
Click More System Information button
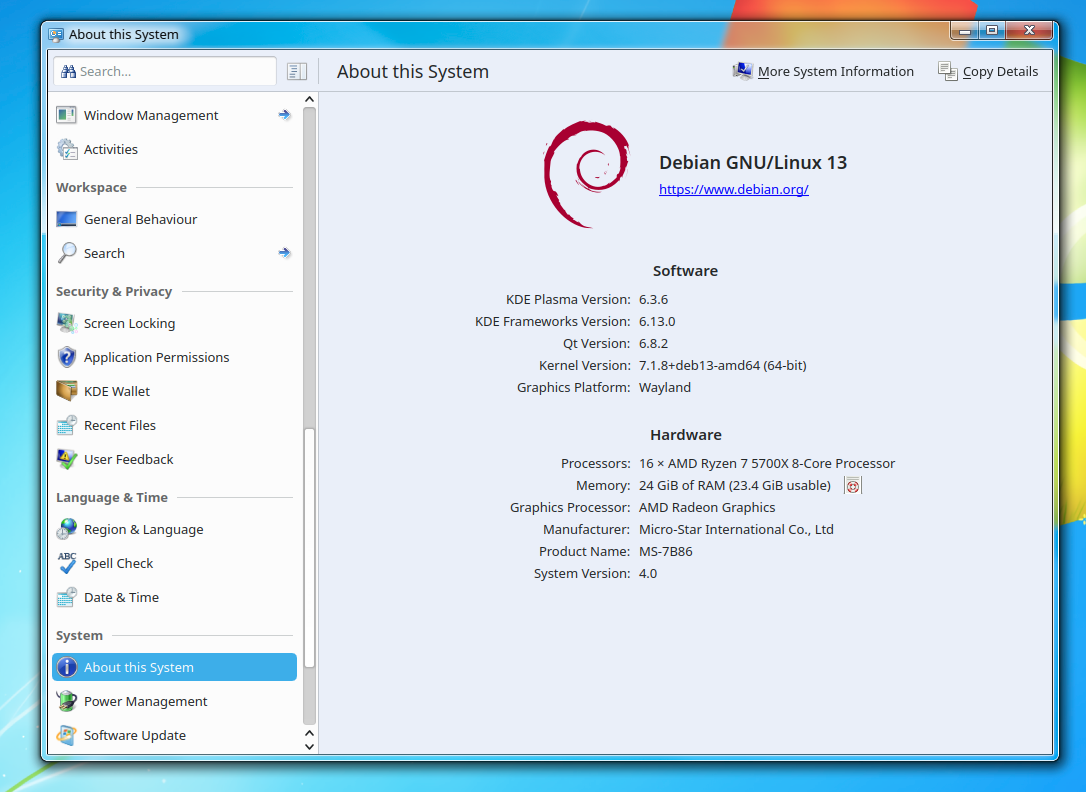click(x=823, y=71)
